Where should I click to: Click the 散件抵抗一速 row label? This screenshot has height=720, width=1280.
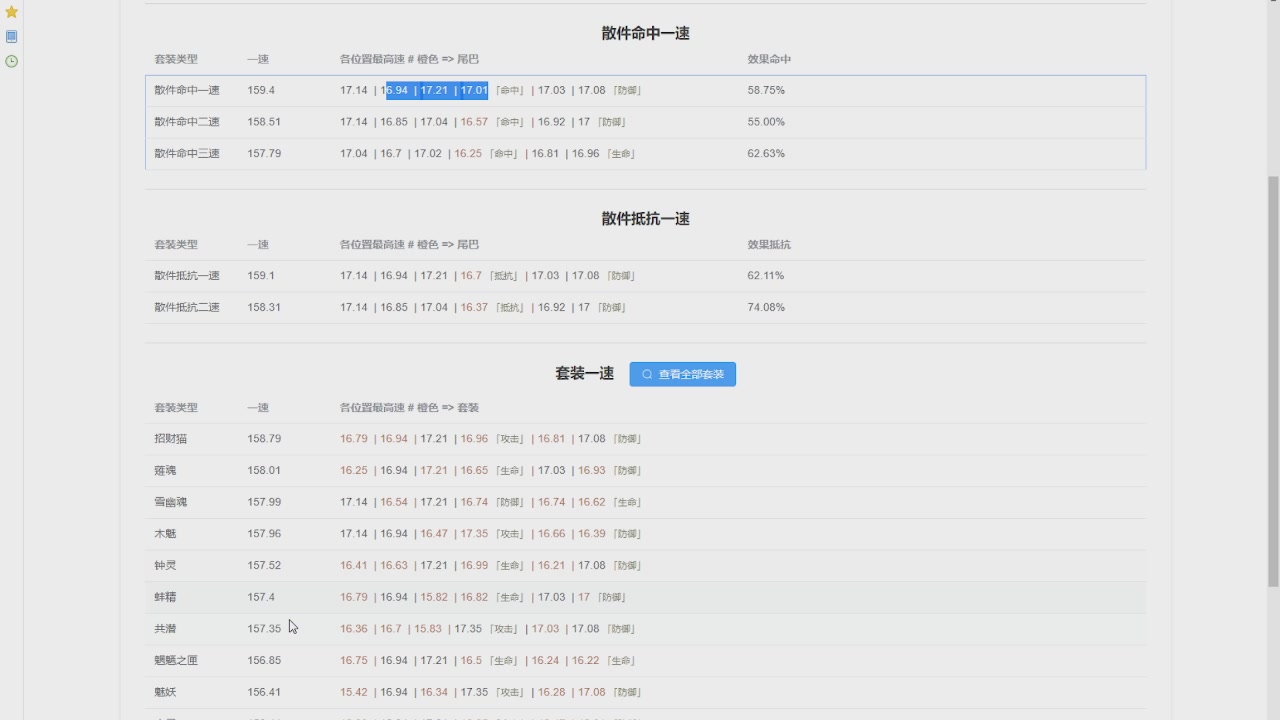tap(187, 276)
